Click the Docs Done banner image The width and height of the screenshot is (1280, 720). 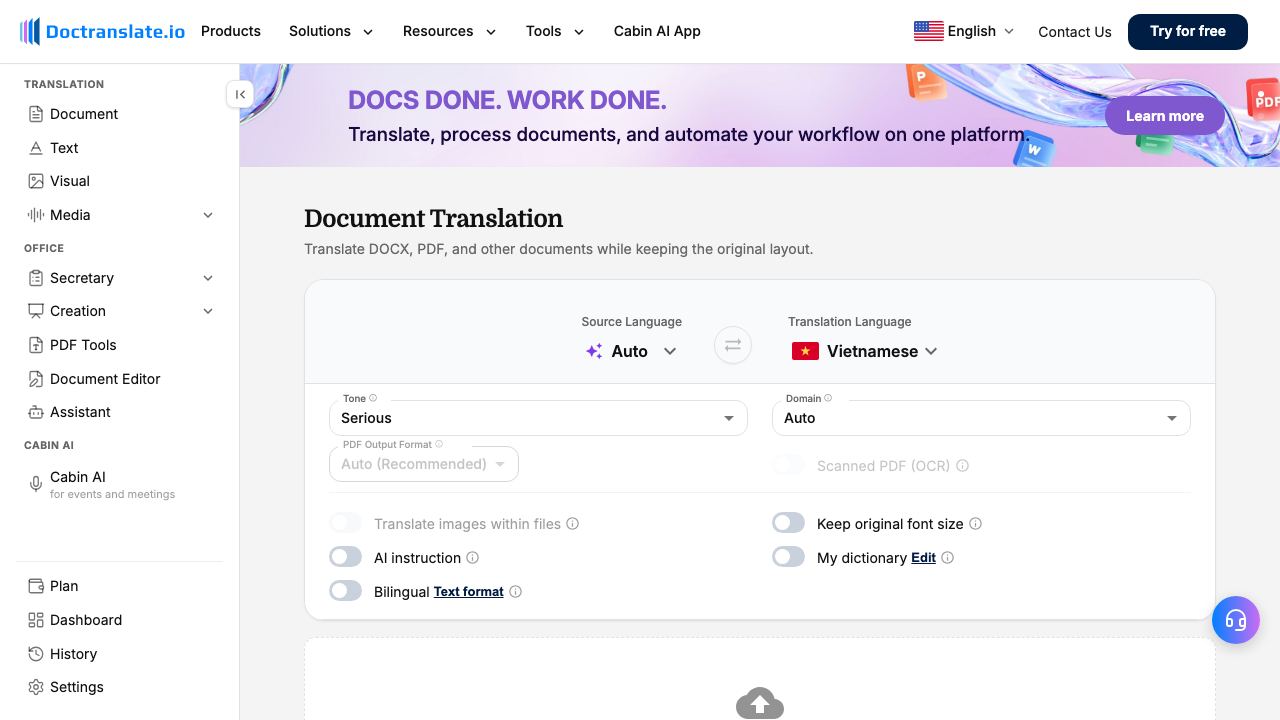760,116
